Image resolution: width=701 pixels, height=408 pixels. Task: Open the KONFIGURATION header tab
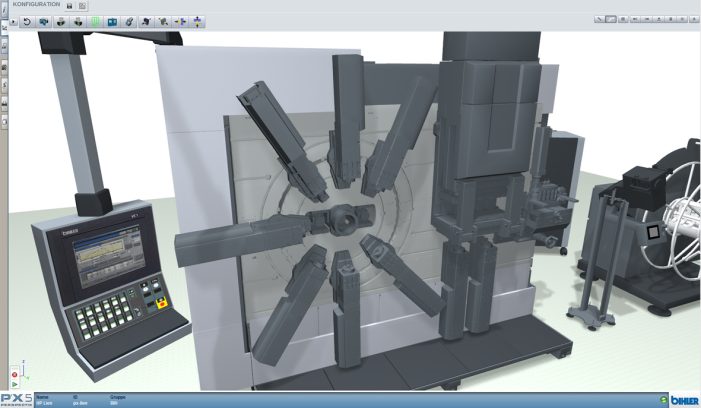click(36, 4)
